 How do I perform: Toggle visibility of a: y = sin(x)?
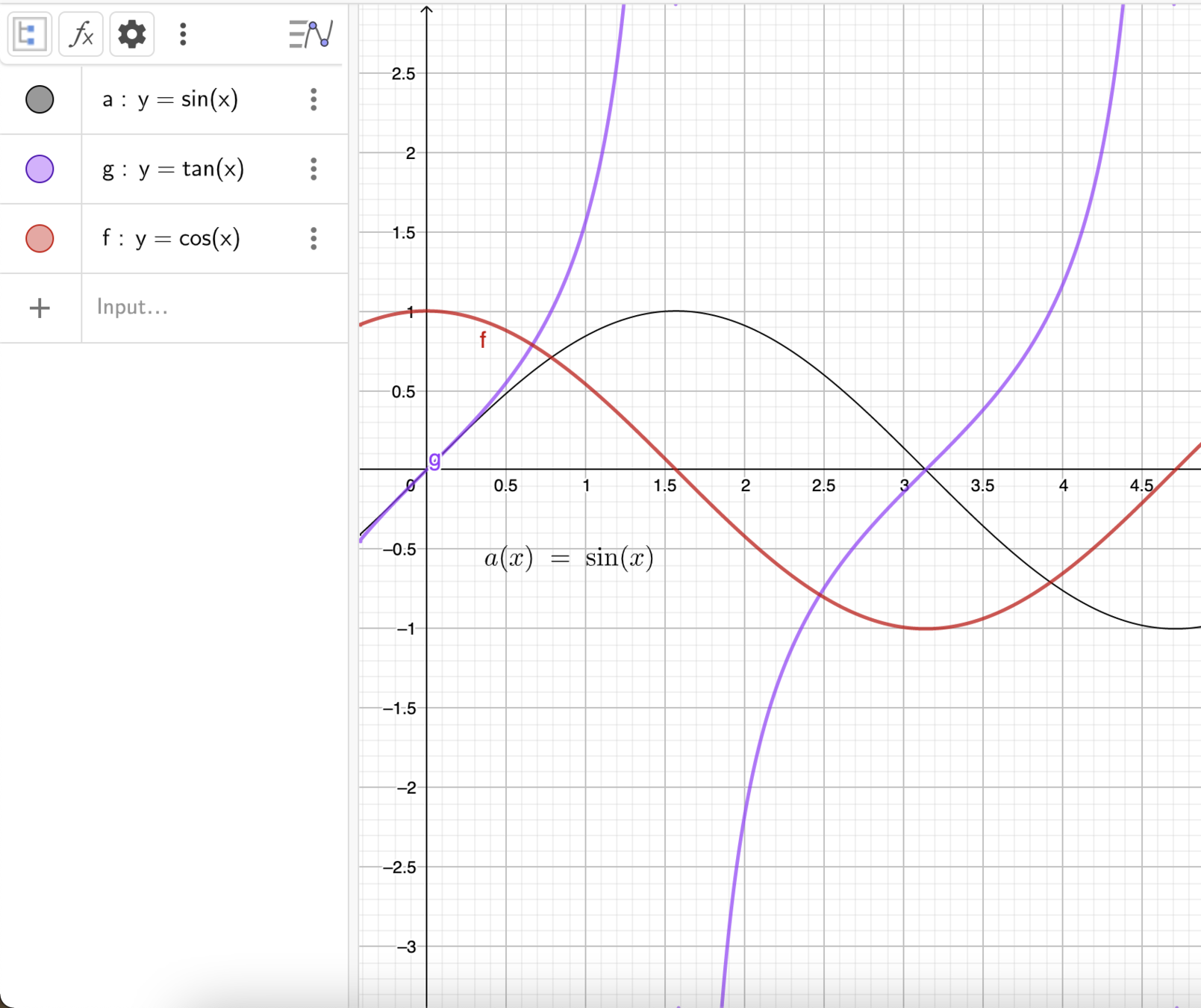(x=40, y=99)
